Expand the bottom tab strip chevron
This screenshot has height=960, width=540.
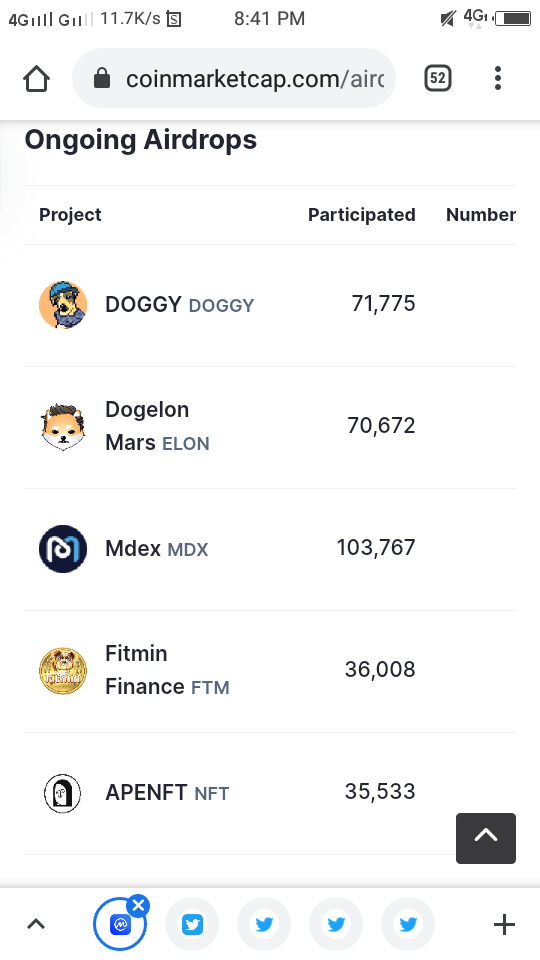click(36, 924)
